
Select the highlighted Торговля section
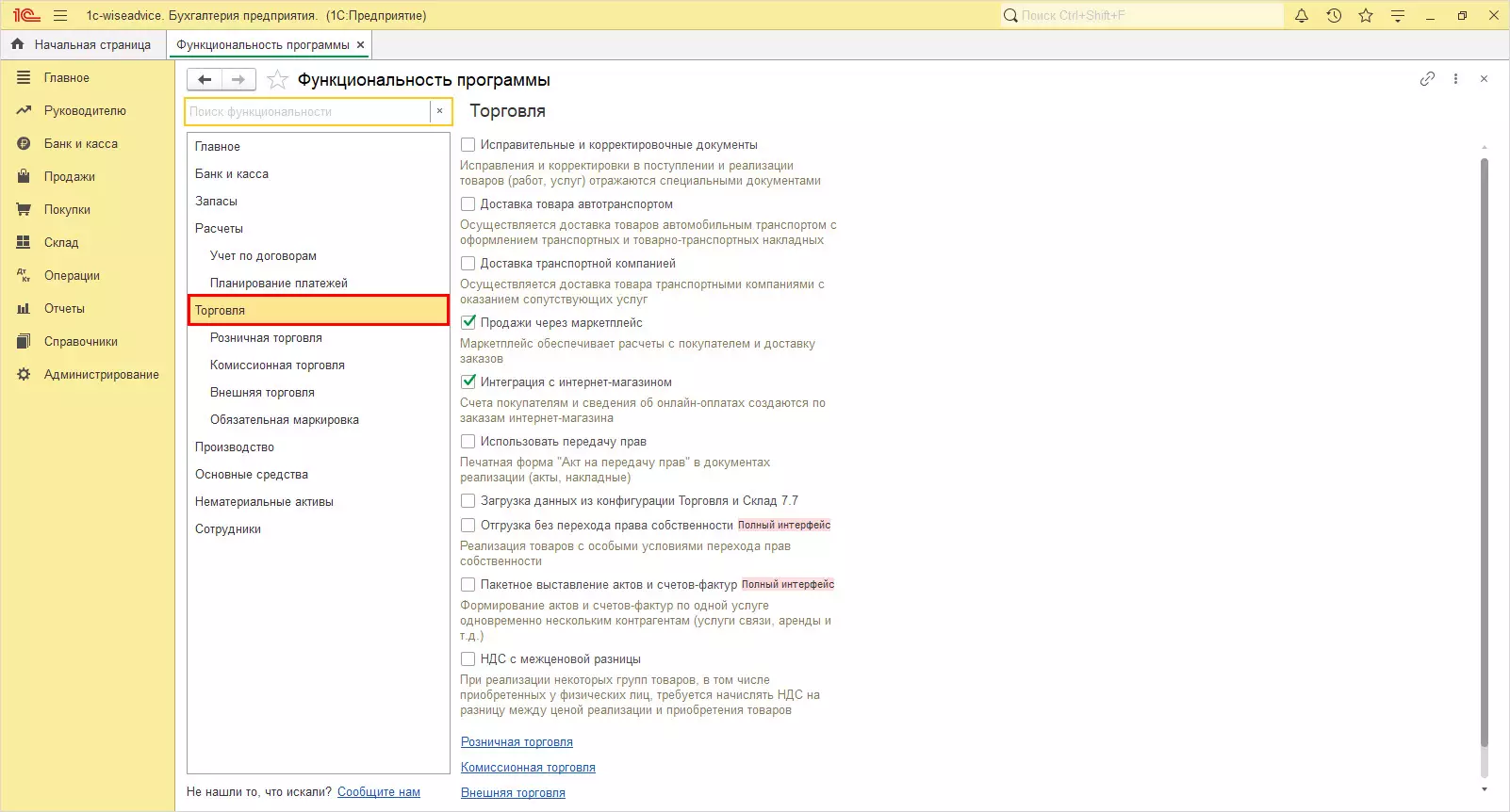[x=319, y=310]
